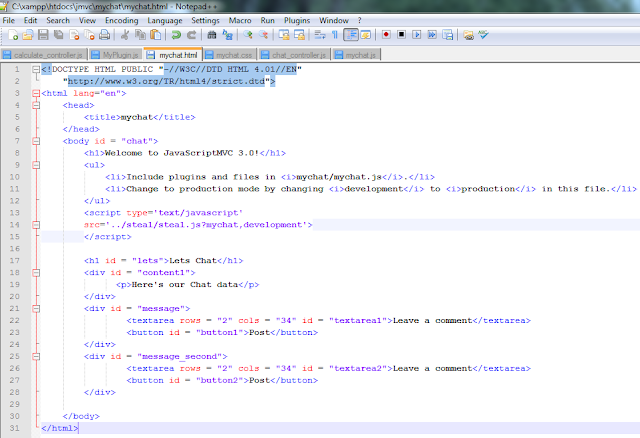Save the recorded macro icon
The height and width of the screenshot is (438, 640).
point(447,35)
